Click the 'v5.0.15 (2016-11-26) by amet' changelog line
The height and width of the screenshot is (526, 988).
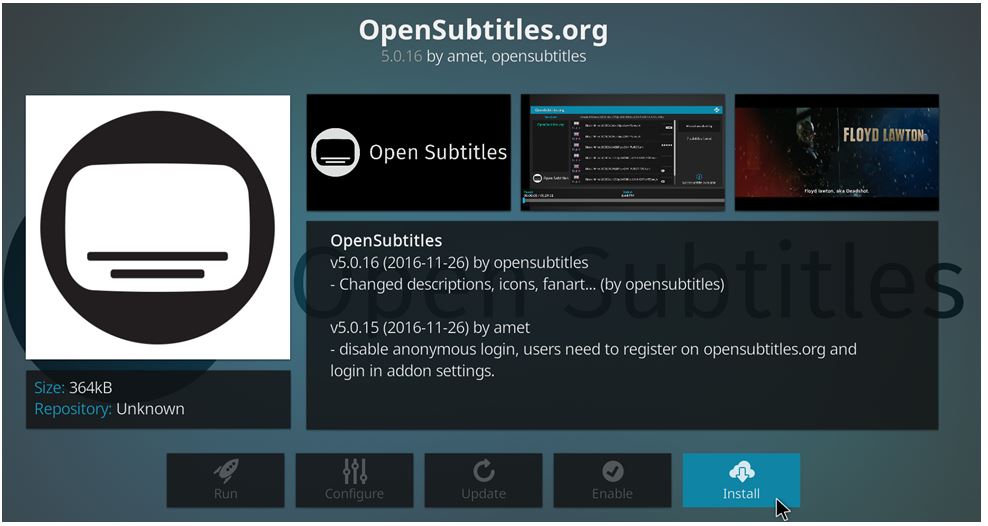[430, 328]
